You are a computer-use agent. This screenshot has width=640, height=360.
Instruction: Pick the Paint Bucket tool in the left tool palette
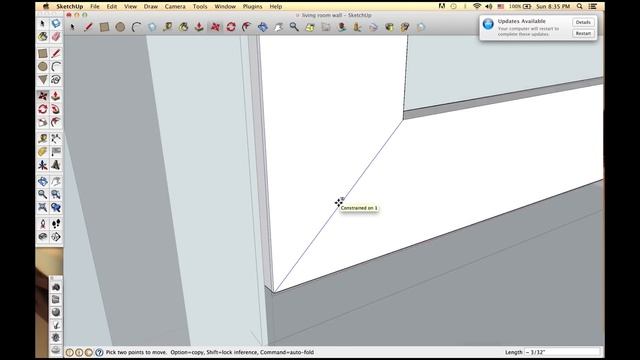coord(42,37)
